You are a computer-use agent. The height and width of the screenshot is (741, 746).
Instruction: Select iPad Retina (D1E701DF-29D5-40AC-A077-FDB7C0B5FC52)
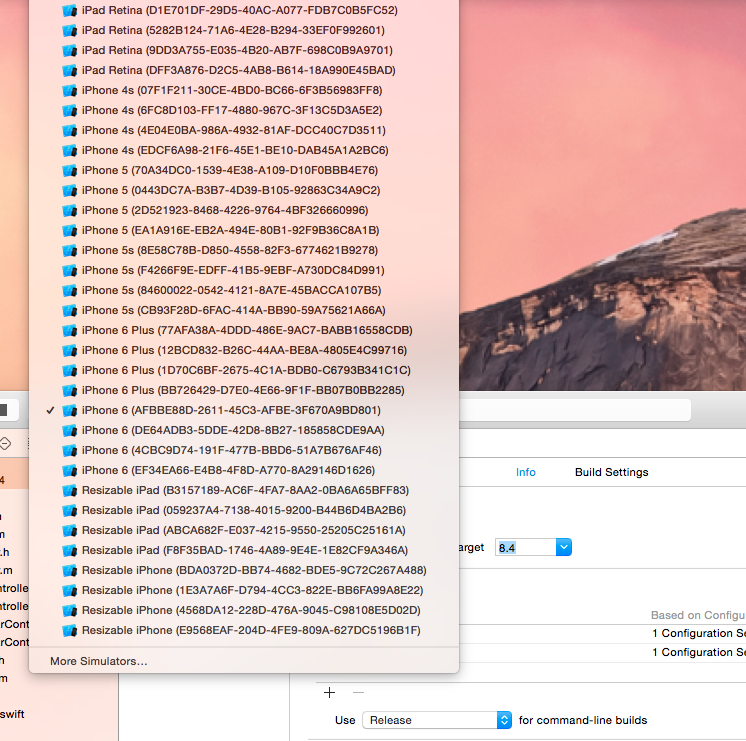[x=244, y=10]
